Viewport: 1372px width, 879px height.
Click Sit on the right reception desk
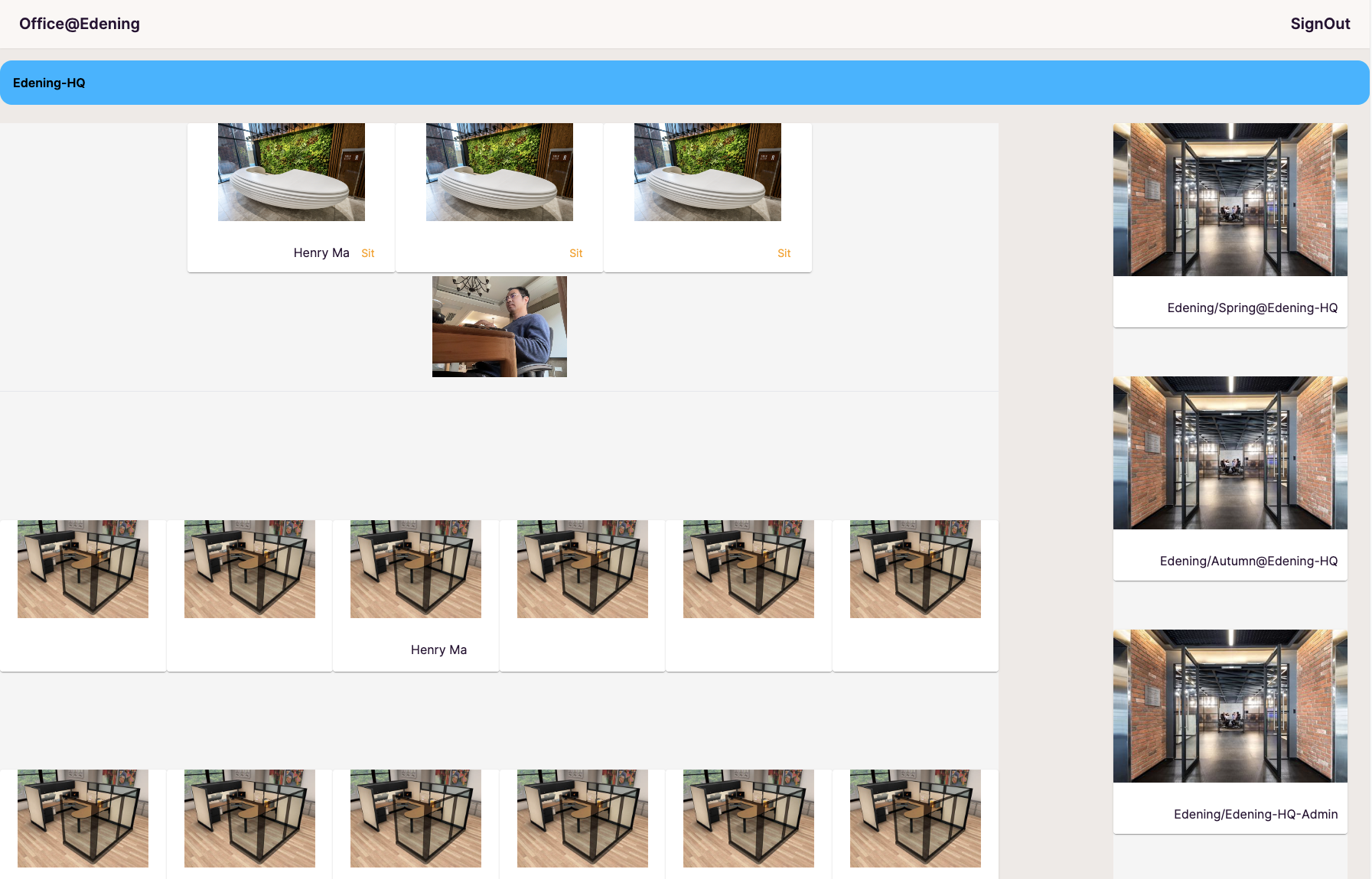click(784, 253)
